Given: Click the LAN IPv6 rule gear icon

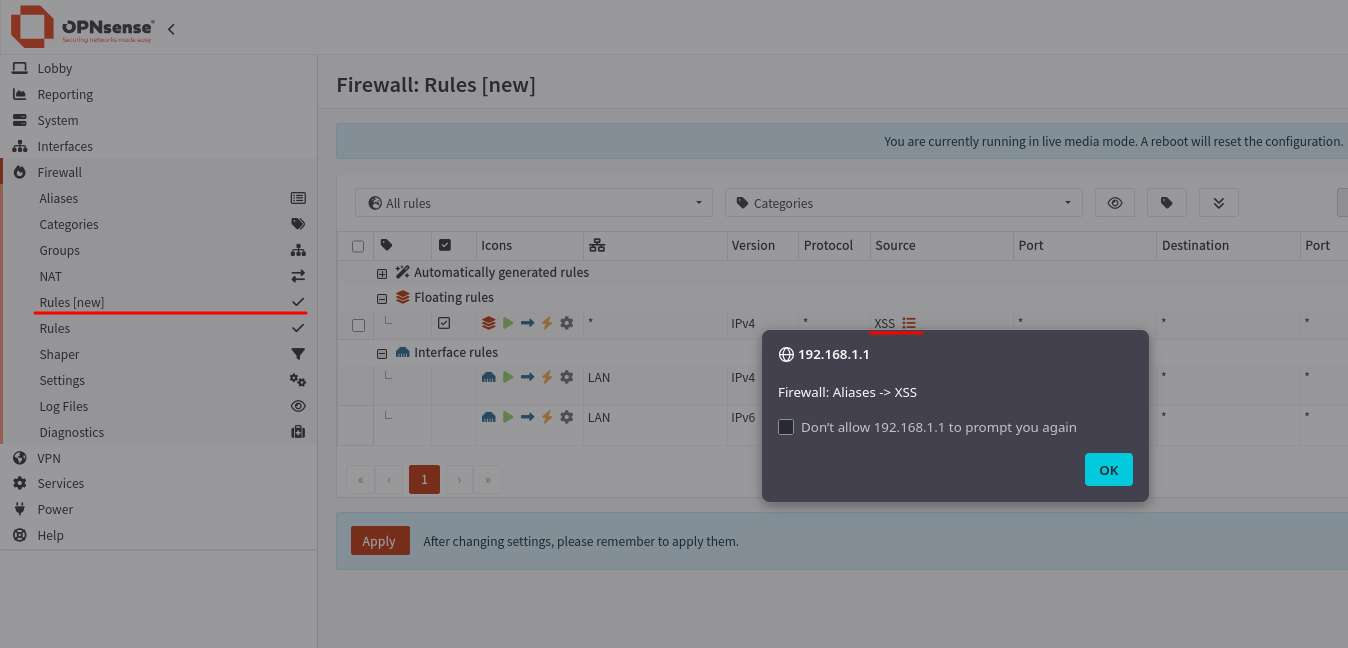Looking at the screenshot, I should tap(567, 417).
